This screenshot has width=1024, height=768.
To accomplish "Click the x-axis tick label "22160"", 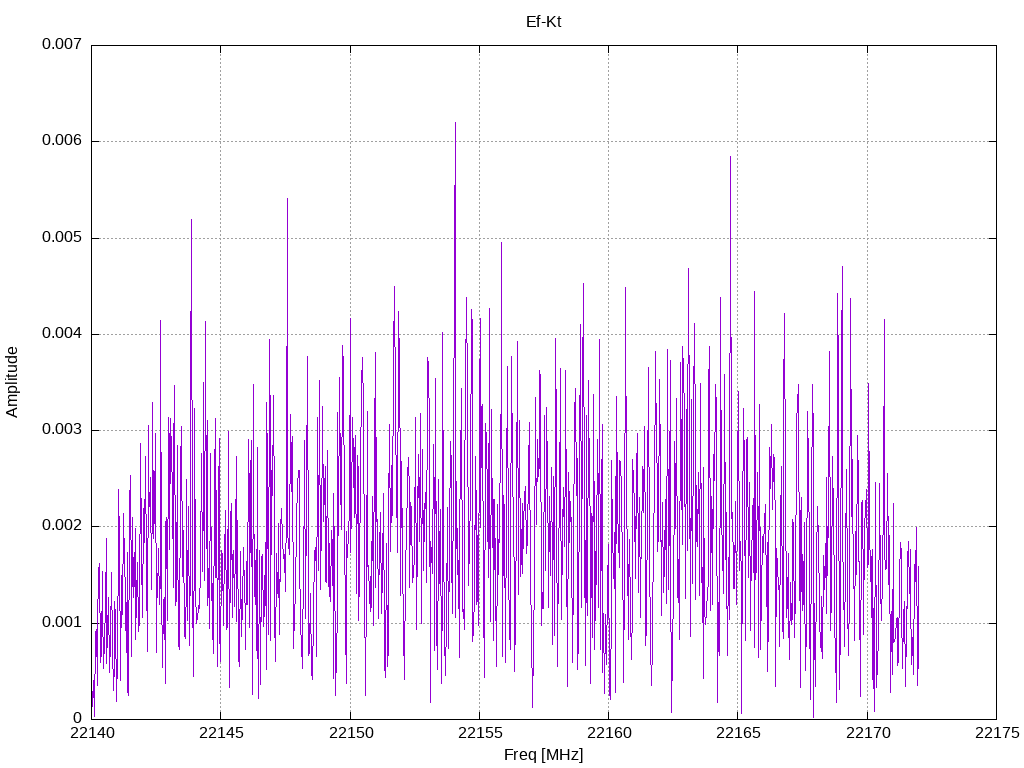I will (609, 733).
